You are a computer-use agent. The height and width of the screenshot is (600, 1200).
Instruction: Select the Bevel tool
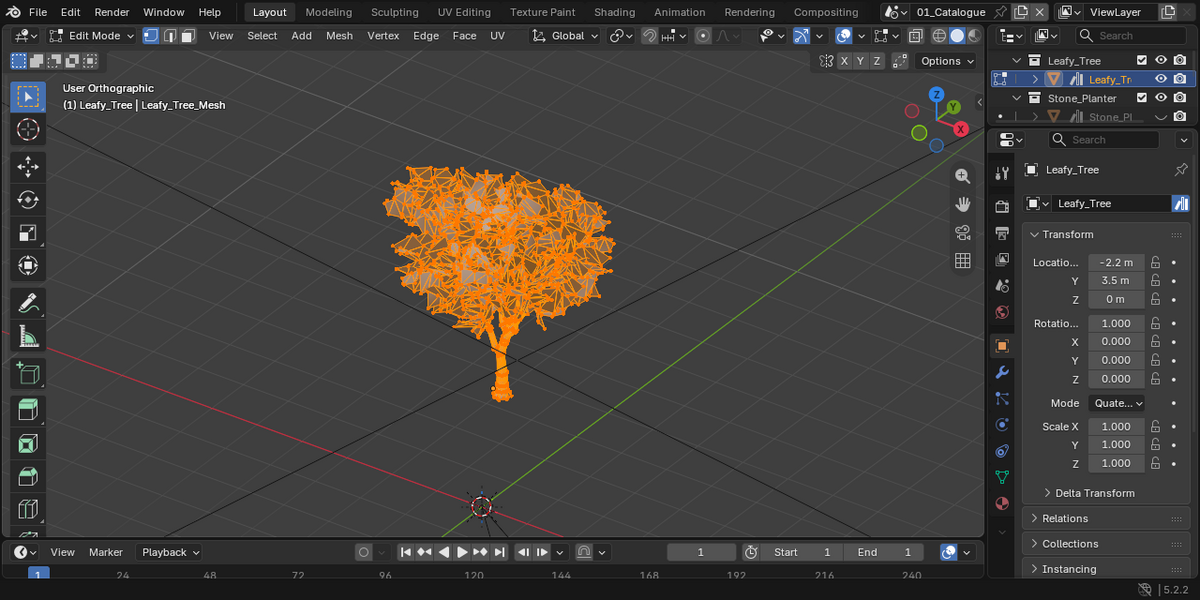(28, 477)
